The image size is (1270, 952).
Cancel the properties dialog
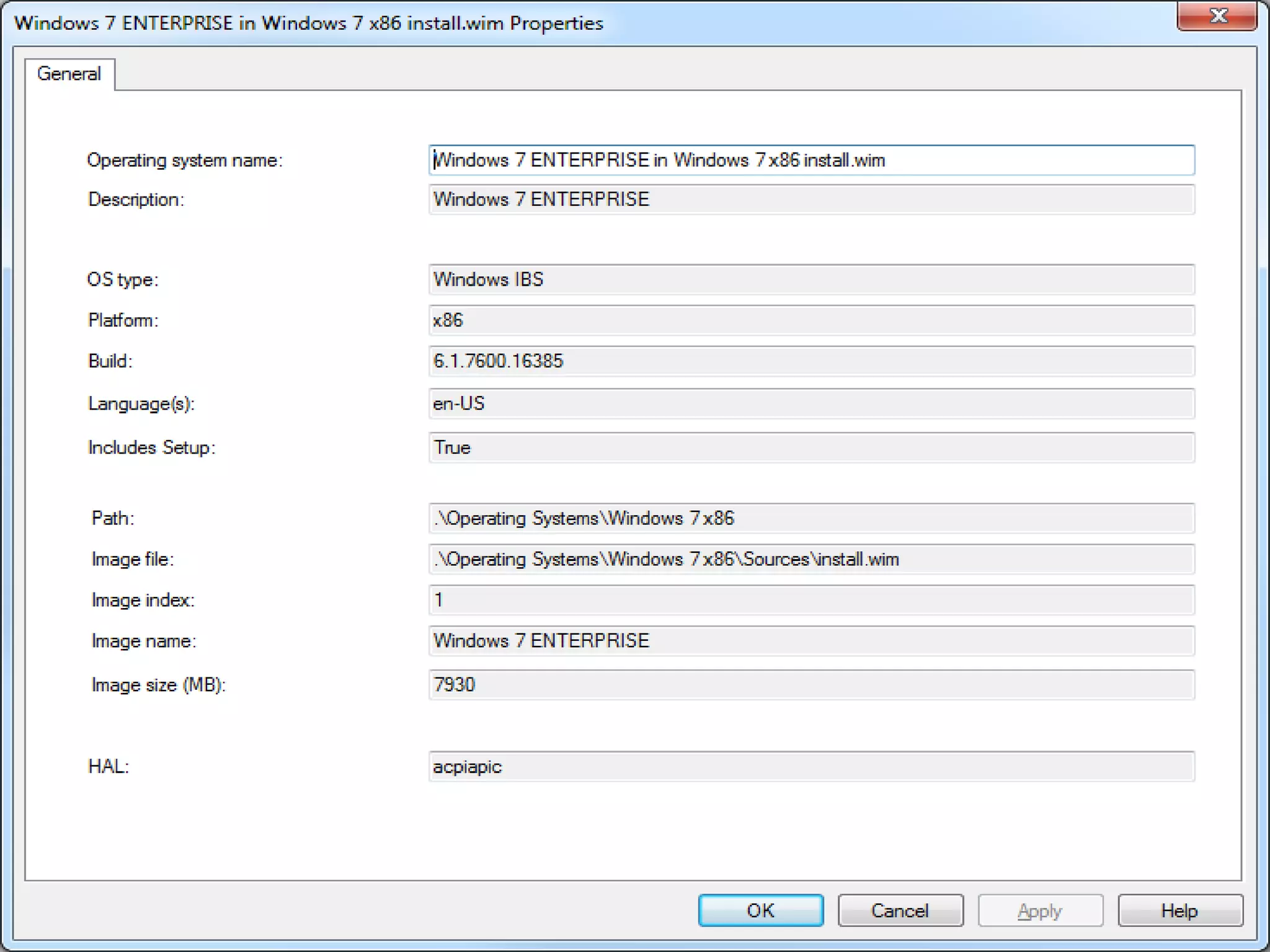[900, 910]
